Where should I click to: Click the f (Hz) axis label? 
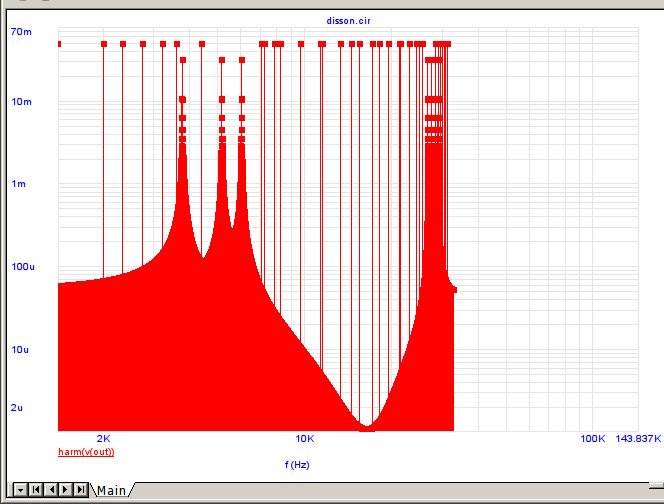(x=297, y=465)
